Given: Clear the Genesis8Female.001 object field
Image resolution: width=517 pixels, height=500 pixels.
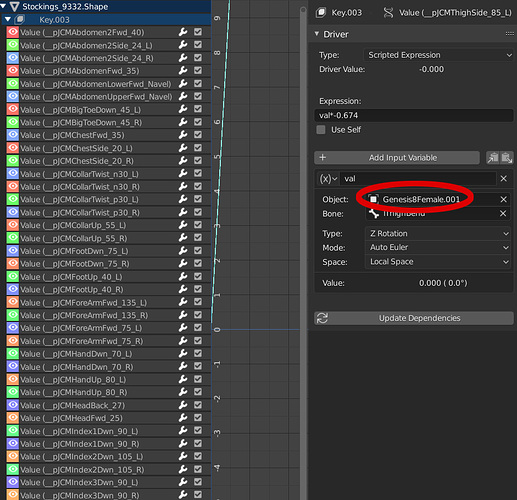Looking at the screenshot, I should click(503, 199).
